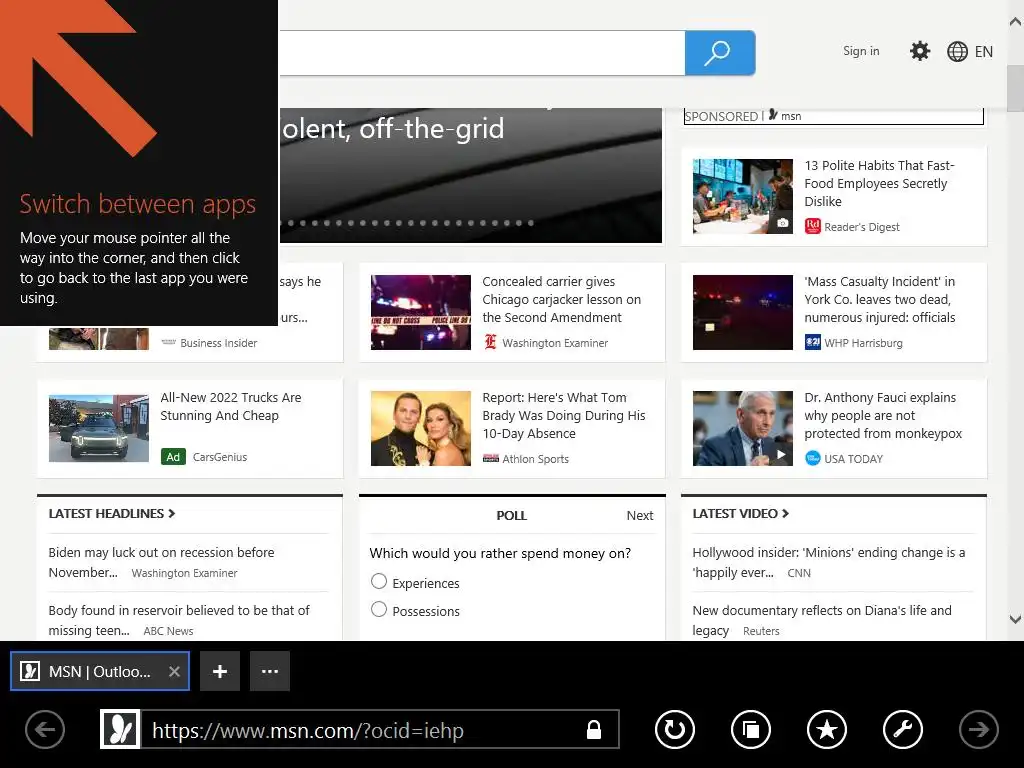Open Body found in reservoir headline
Screen dimensions: 1024x768
point(179,620)
